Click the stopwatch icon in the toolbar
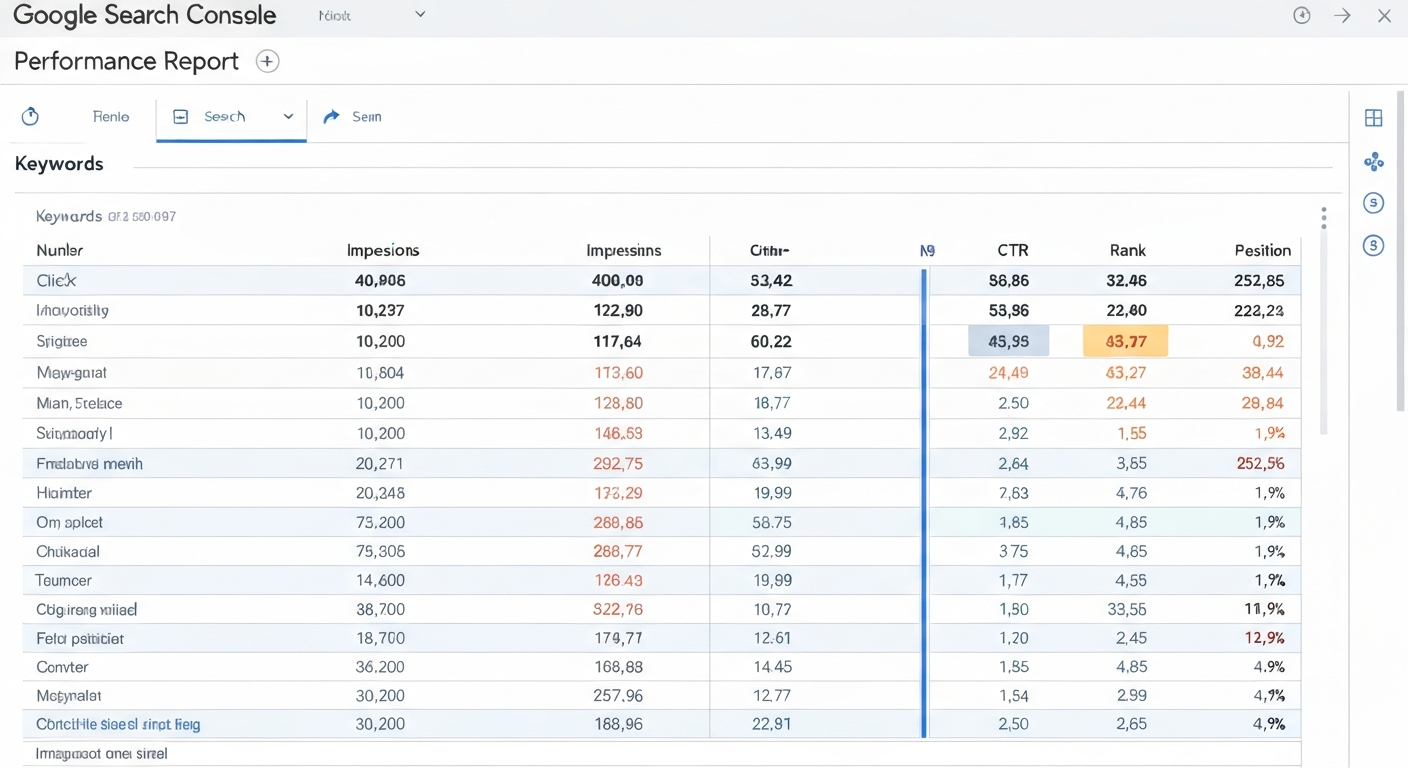This screenshot has width=1408, height=768. click(x=30, y=117)
